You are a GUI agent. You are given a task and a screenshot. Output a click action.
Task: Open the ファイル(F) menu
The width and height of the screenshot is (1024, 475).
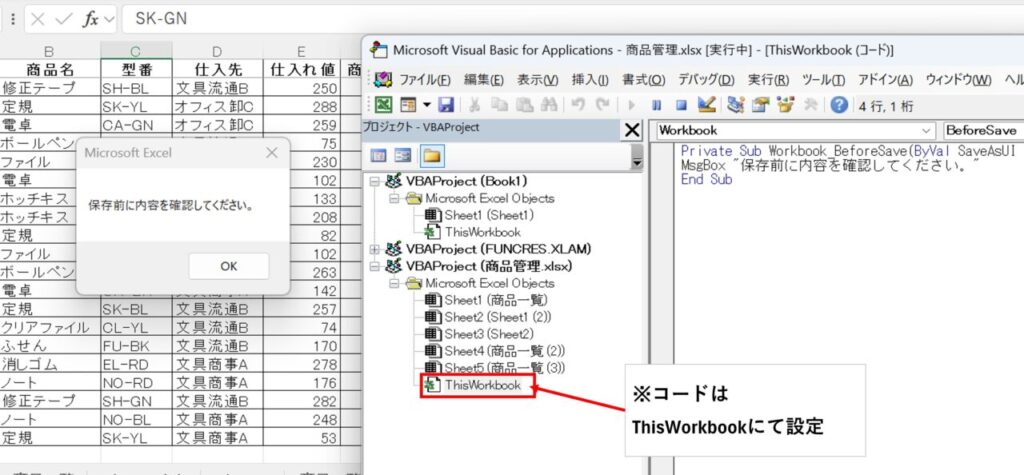[x=424, y=80]
